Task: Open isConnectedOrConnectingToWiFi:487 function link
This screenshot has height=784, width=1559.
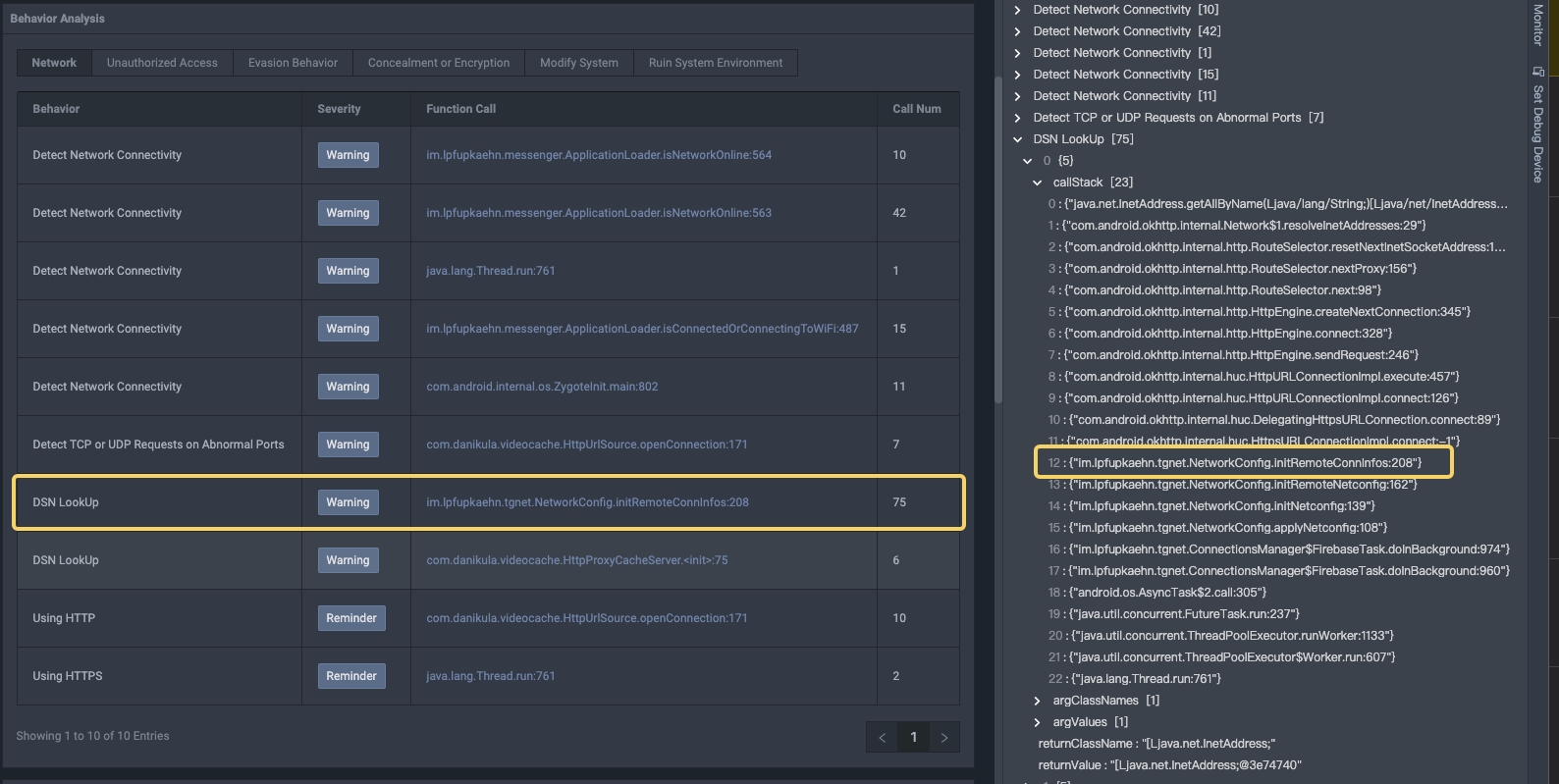Action: tap(642, 329)
